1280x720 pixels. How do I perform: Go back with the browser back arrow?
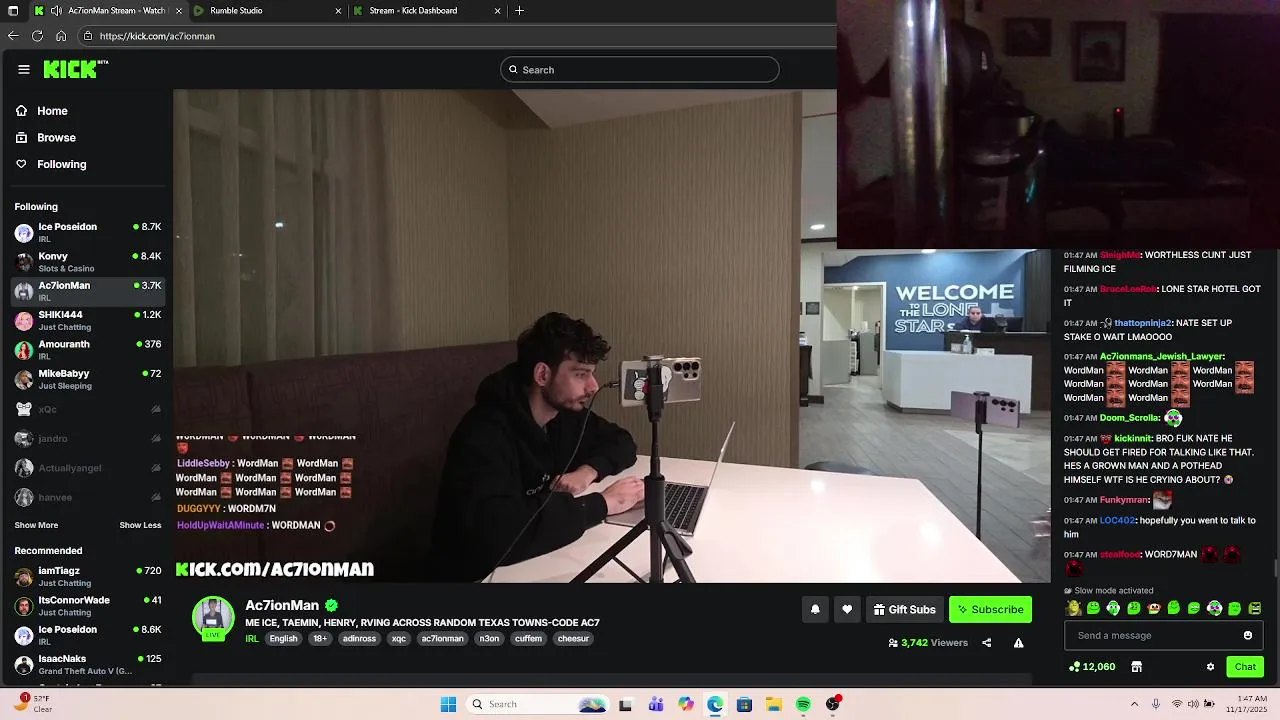[x=13, y=36]
